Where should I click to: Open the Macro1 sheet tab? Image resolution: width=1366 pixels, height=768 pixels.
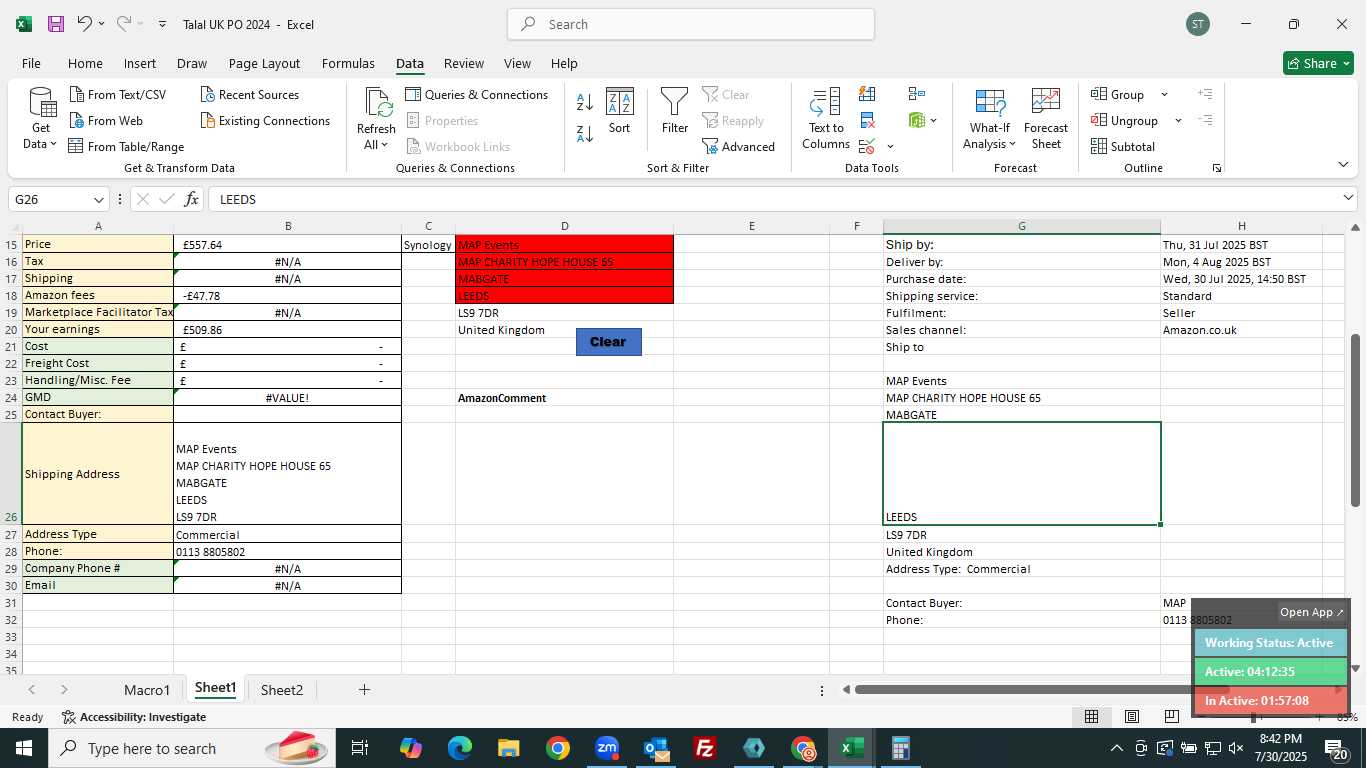point(147,690)
